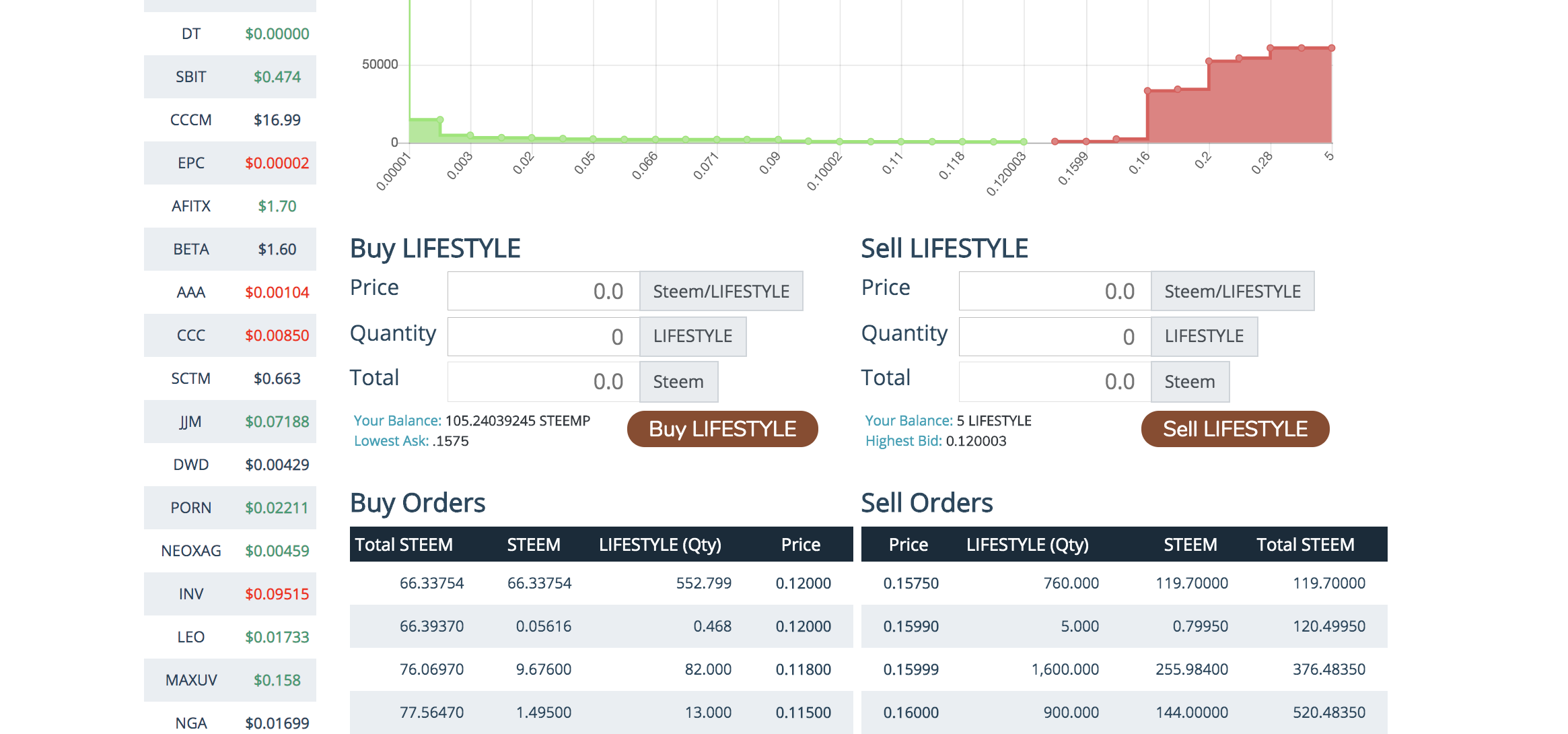Click buy order with quantity 0.468
This screenshot has width=1568, height=734.
(x=601, y=626)
